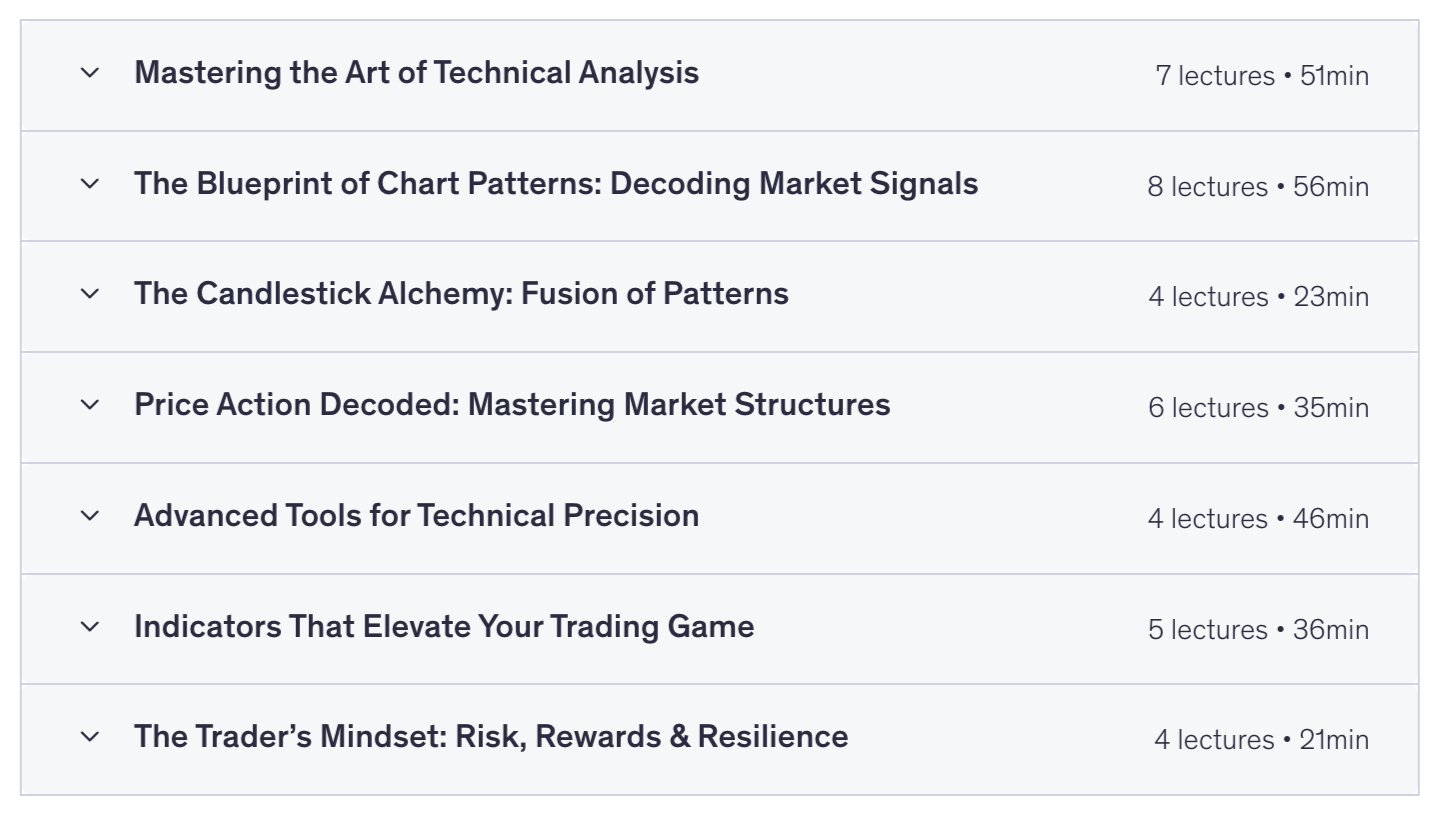Select the Mastering the Art of Technical Analysis title
Image resolution: width=1441 pixels, height=820 pixels.
point(416,73)
